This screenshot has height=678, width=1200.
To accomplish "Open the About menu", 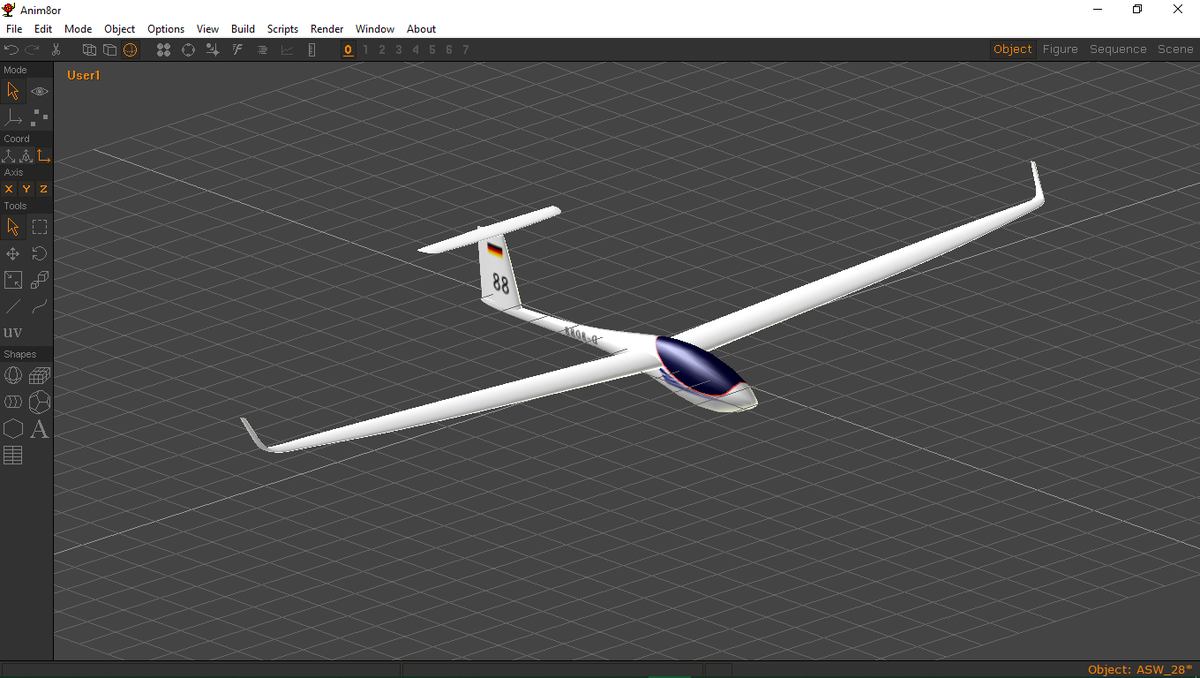I will [x=421, y=29].
